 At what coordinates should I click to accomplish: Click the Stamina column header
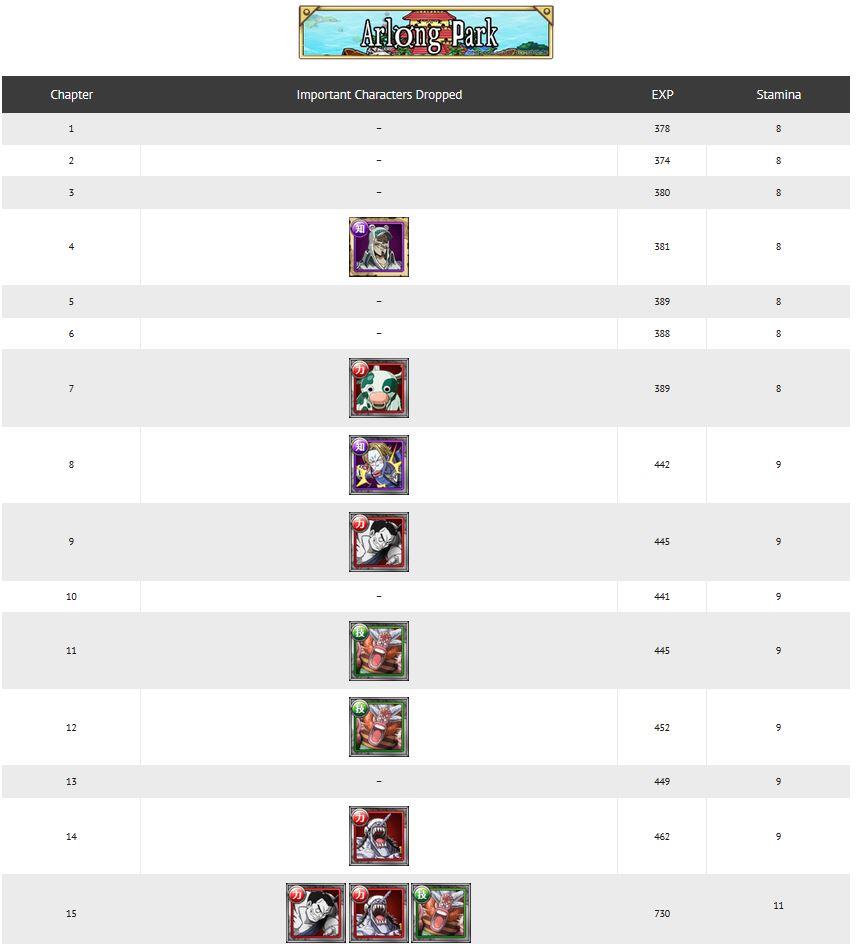[778, 95]
